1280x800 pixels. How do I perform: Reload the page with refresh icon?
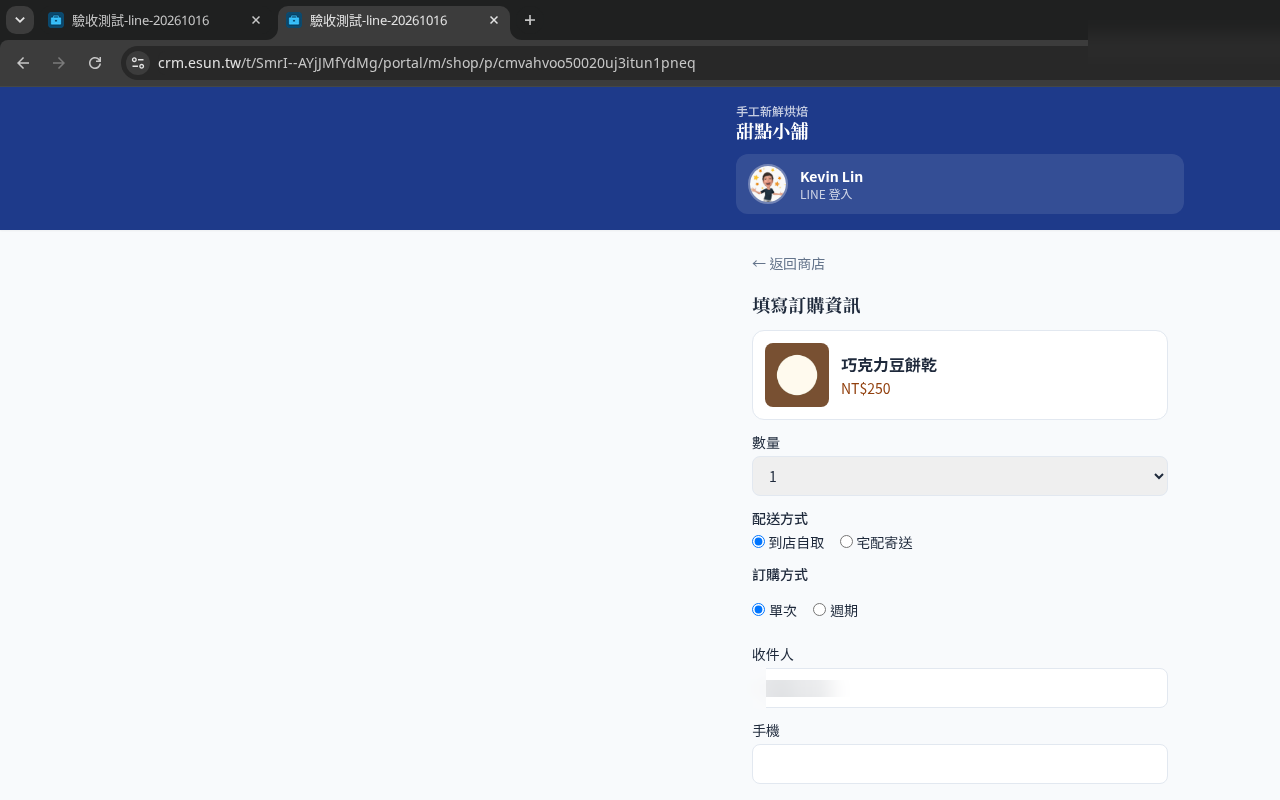pyautogui.click(x=95, y=63)
